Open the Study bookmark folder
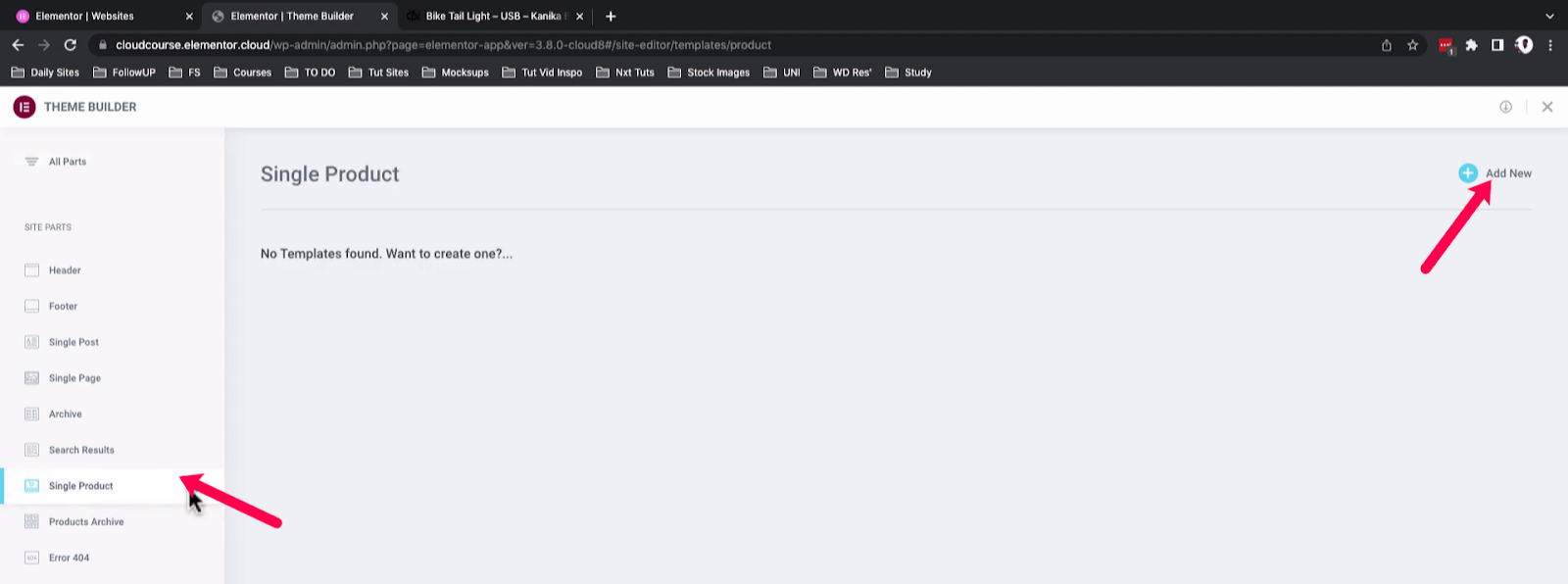 point(907,73)
